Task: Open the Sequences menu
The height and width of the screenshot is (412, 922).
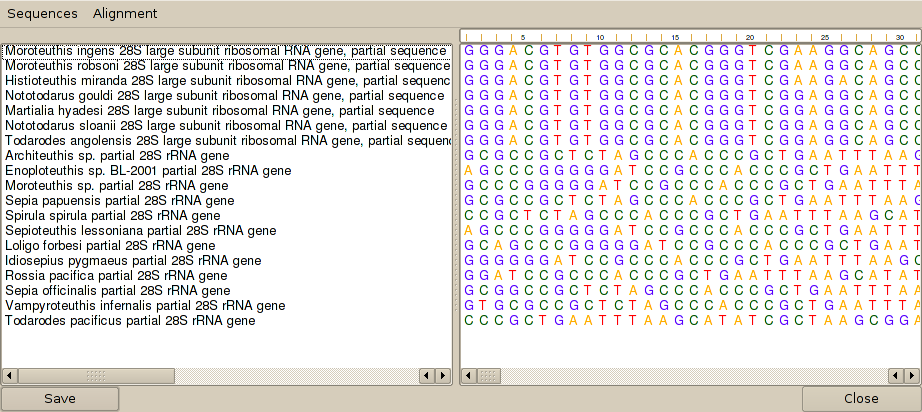Action: [x=42, y=13]
